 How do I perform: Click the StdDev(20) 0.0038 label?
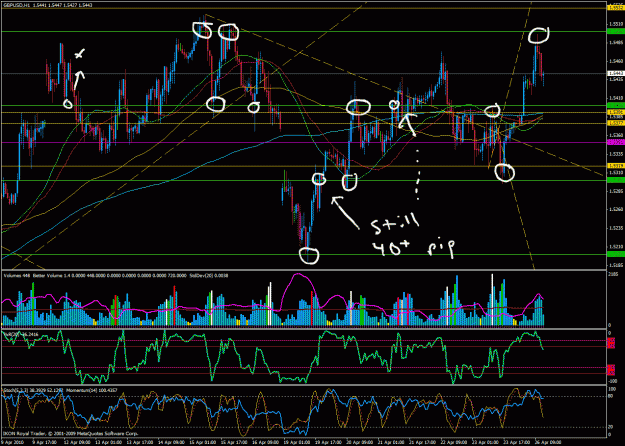pyautogui.click(x=209, y=275)
